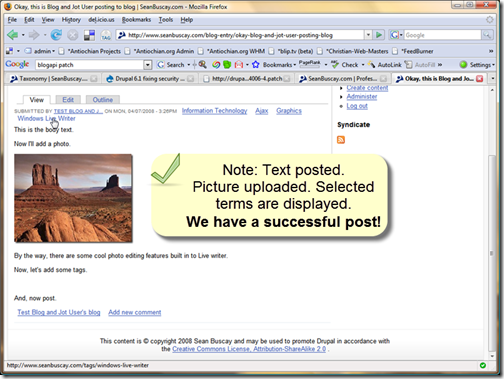Click the Create content sidebar link
Viewport: 504px width, 379px height.
[367, 88]
